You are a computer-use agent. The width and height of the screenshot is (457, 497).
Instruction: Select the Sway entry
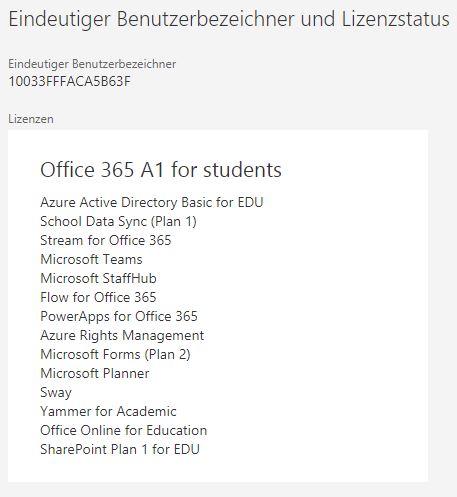click(56, 393)
